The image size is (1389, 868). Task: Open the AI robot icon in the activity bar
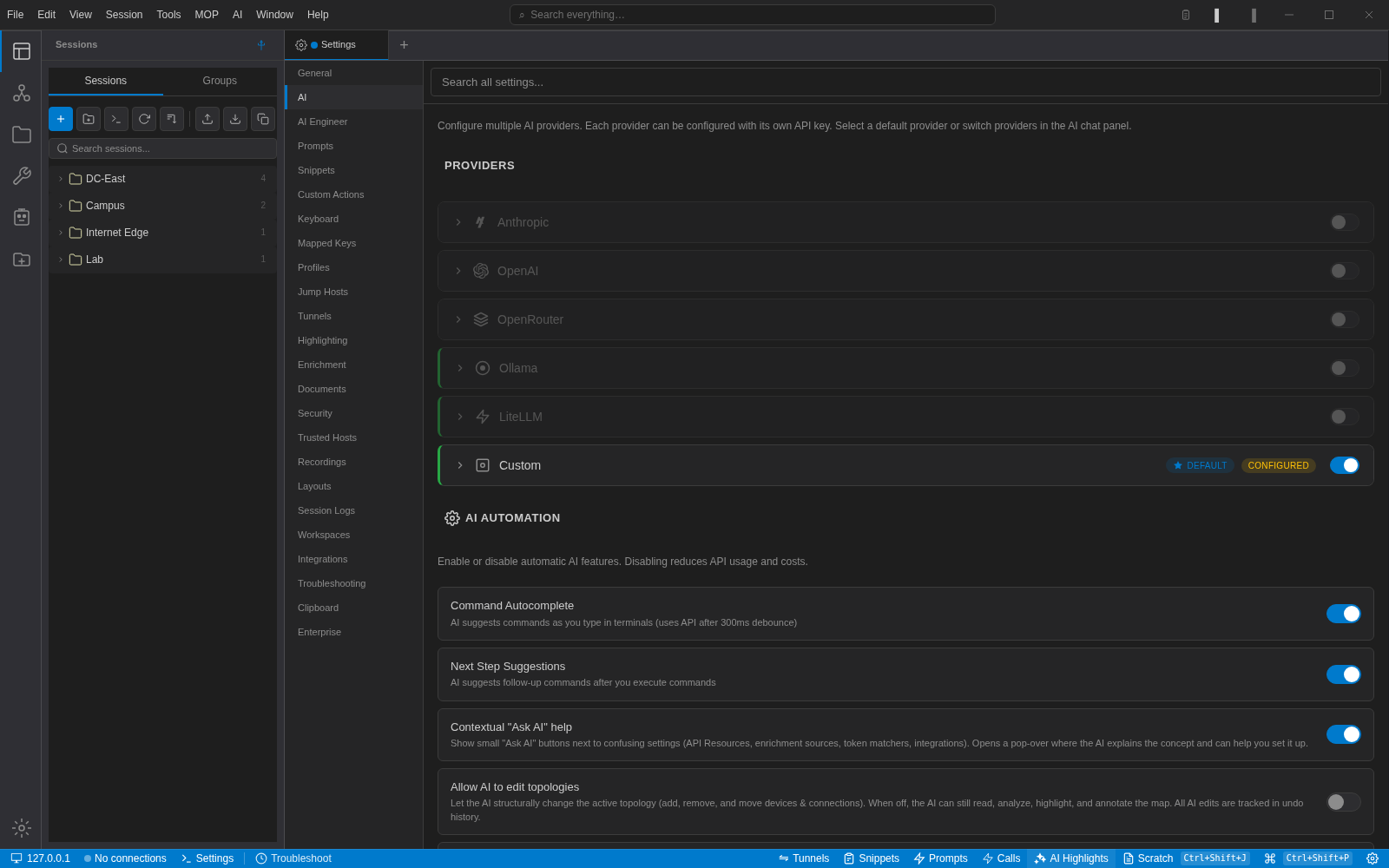22,217
